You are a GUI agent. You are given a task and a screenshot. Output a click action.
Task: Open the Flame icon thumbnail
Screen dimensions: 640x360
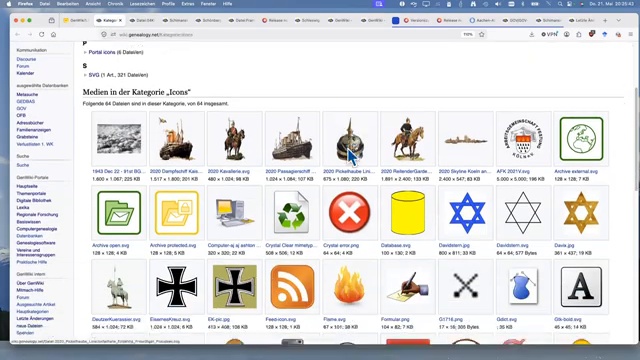tap(350, 287)
